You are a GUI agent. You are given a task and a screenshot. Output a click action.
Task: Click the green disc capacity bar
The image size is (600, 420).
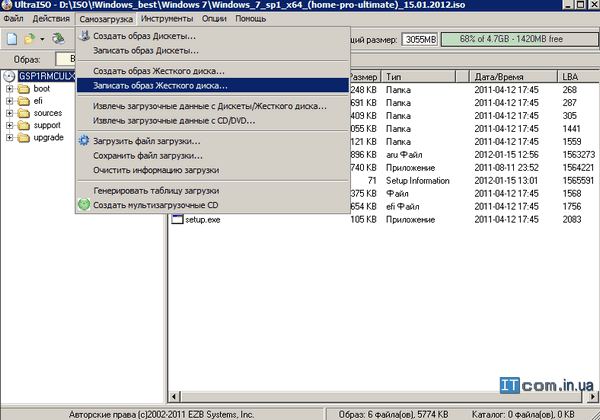click(x=525, y=39)
